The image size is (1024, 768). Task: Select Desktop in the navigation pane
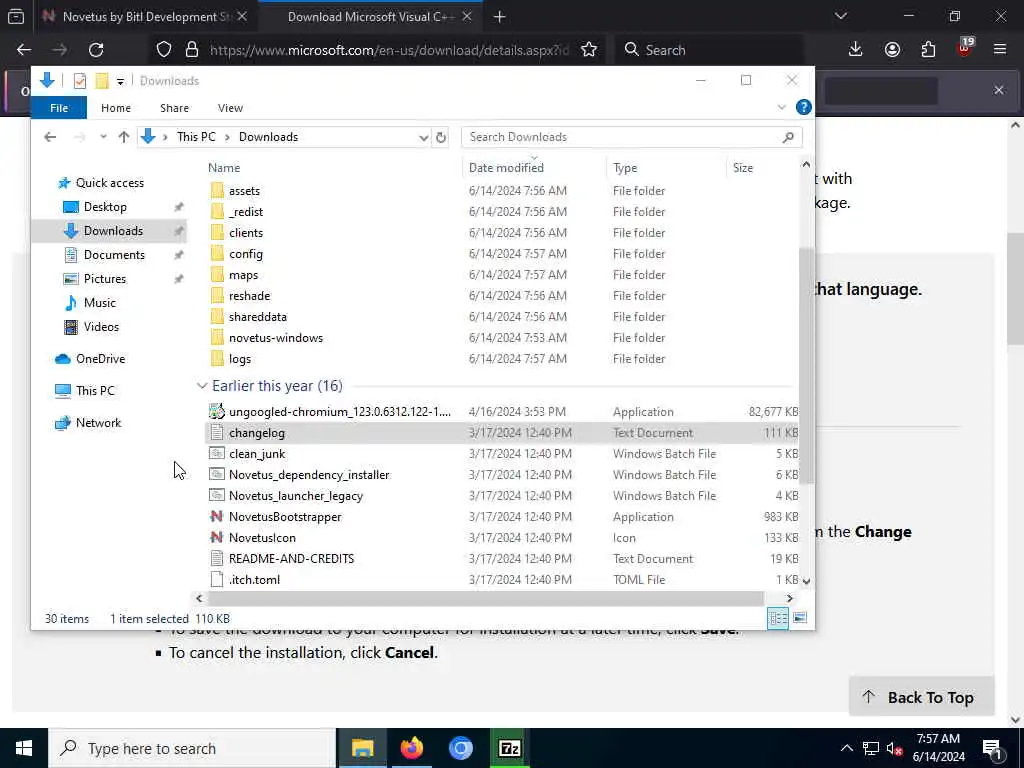(x=105, y=207)
